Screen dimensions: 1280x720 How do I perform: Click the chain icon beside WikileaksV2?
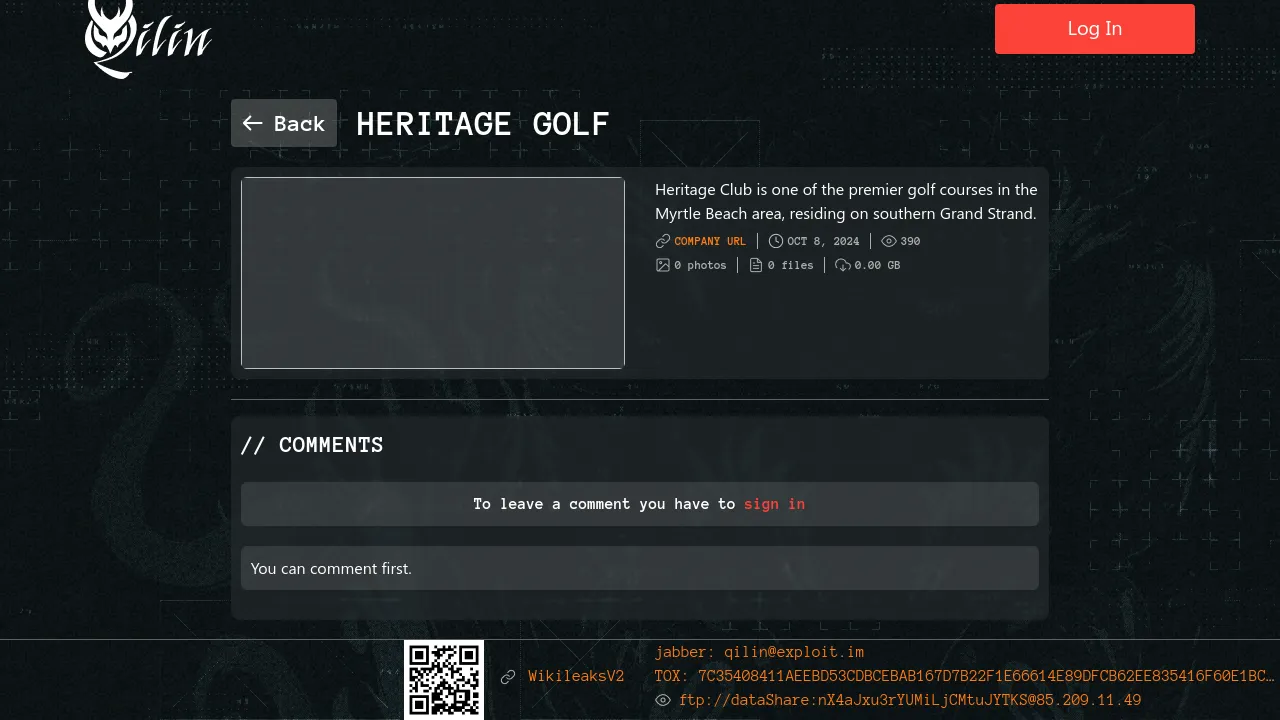pyautogui.click(x=508, y=677)
